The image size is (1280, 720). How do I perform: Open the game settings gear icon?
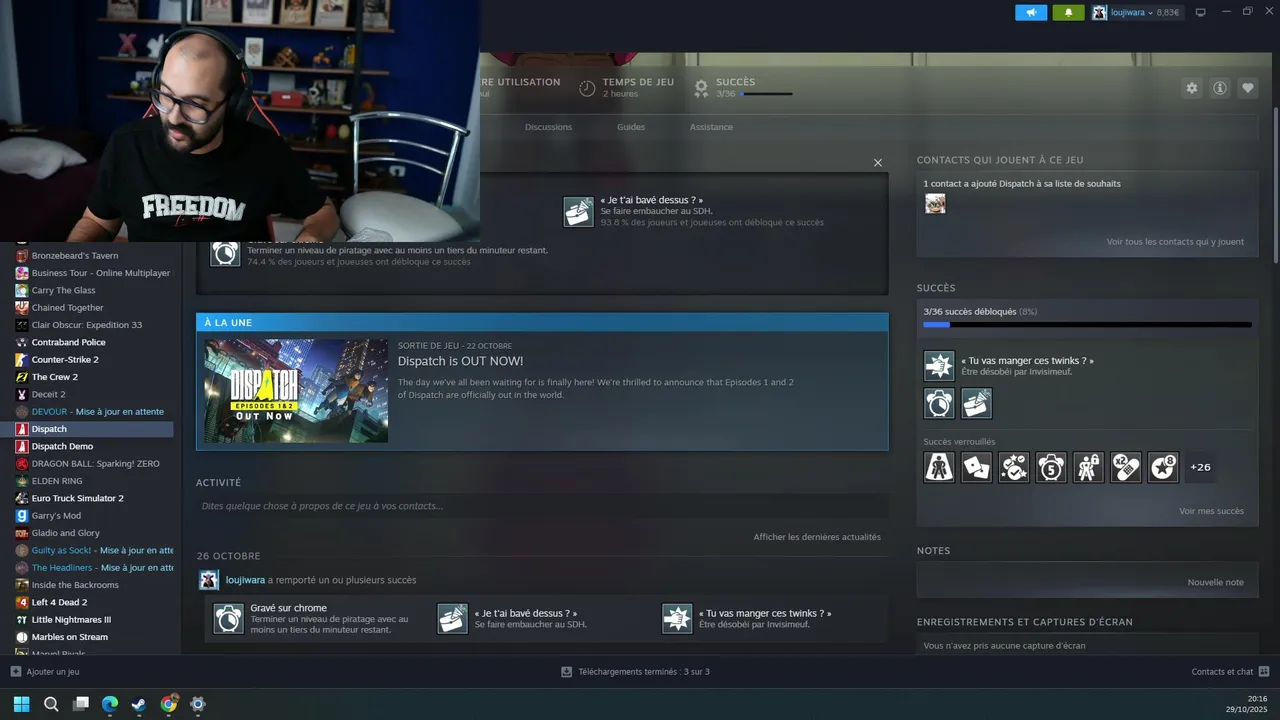point(1192,88)
